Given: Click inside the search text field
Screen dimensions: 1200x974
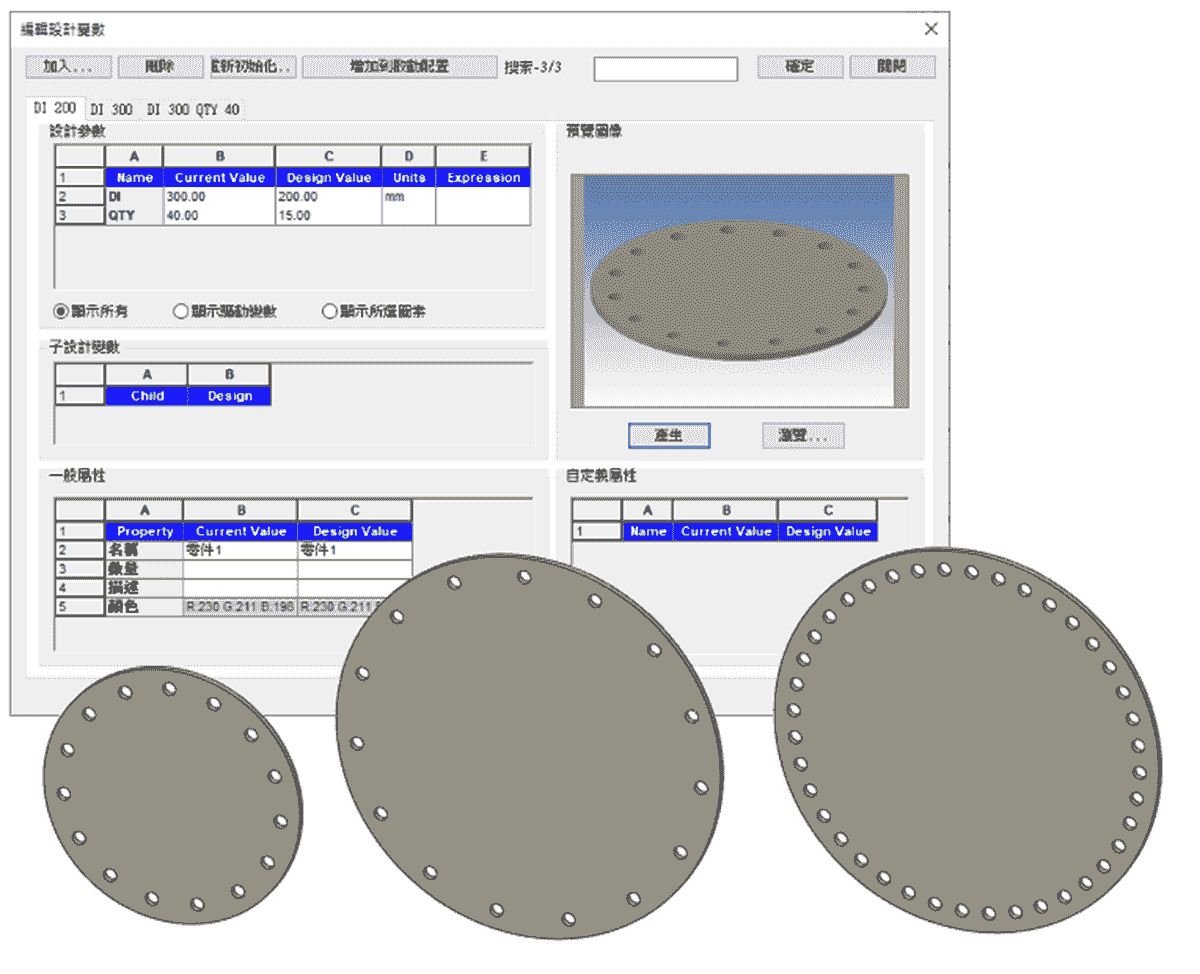Looking at the screenshot, I should coord(665,69).
